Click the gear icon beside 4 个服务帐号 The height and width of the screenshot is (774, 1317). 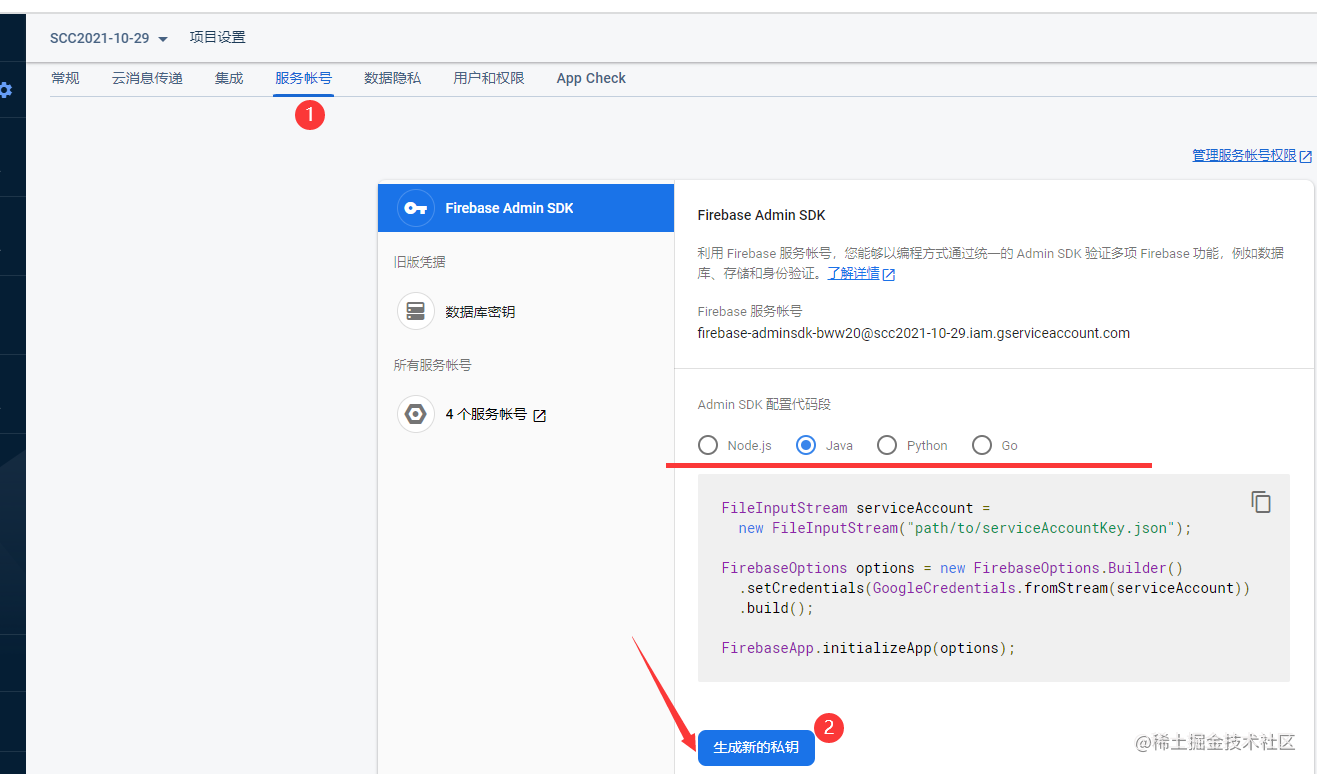[415, 413]
